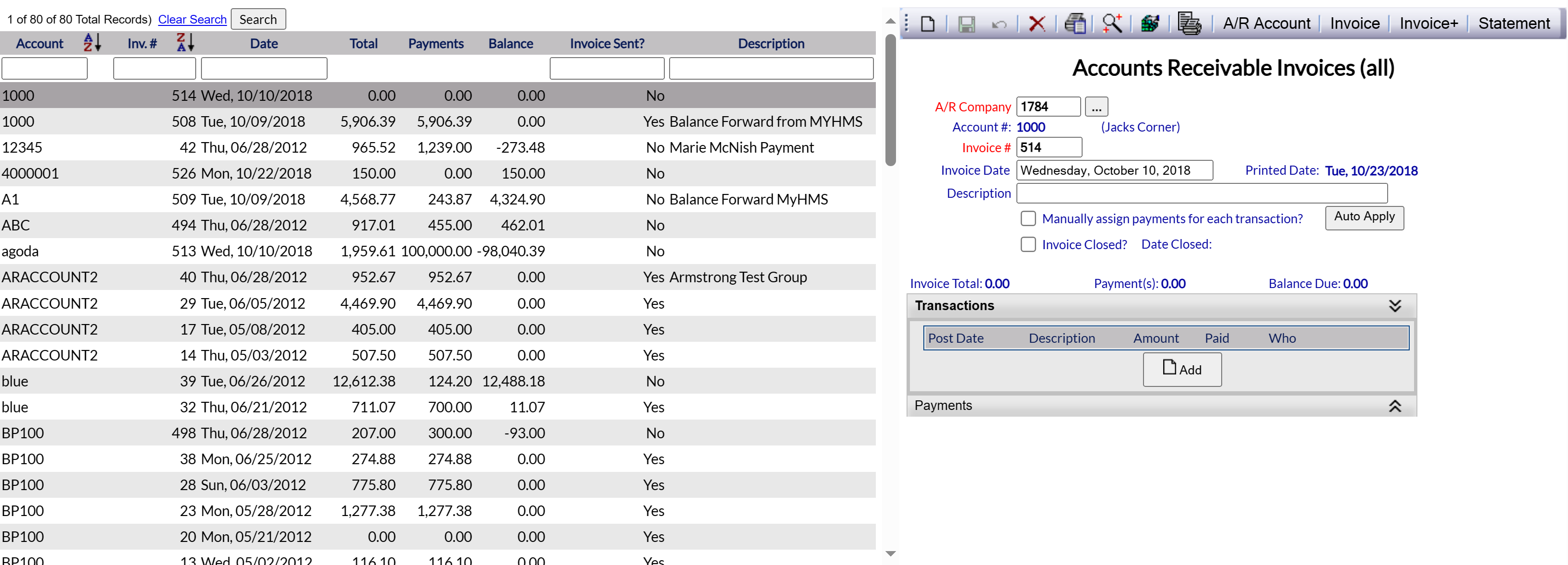Click the Invoice # field showing 514
Screen dimensions: 1568x565
click(1049, 147)
